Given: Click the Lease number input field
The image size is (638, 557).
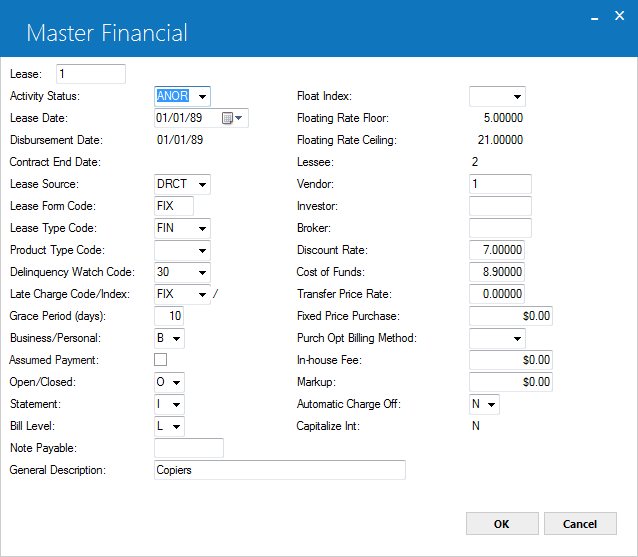Looking at the screenshot, I should coord(91,74).
